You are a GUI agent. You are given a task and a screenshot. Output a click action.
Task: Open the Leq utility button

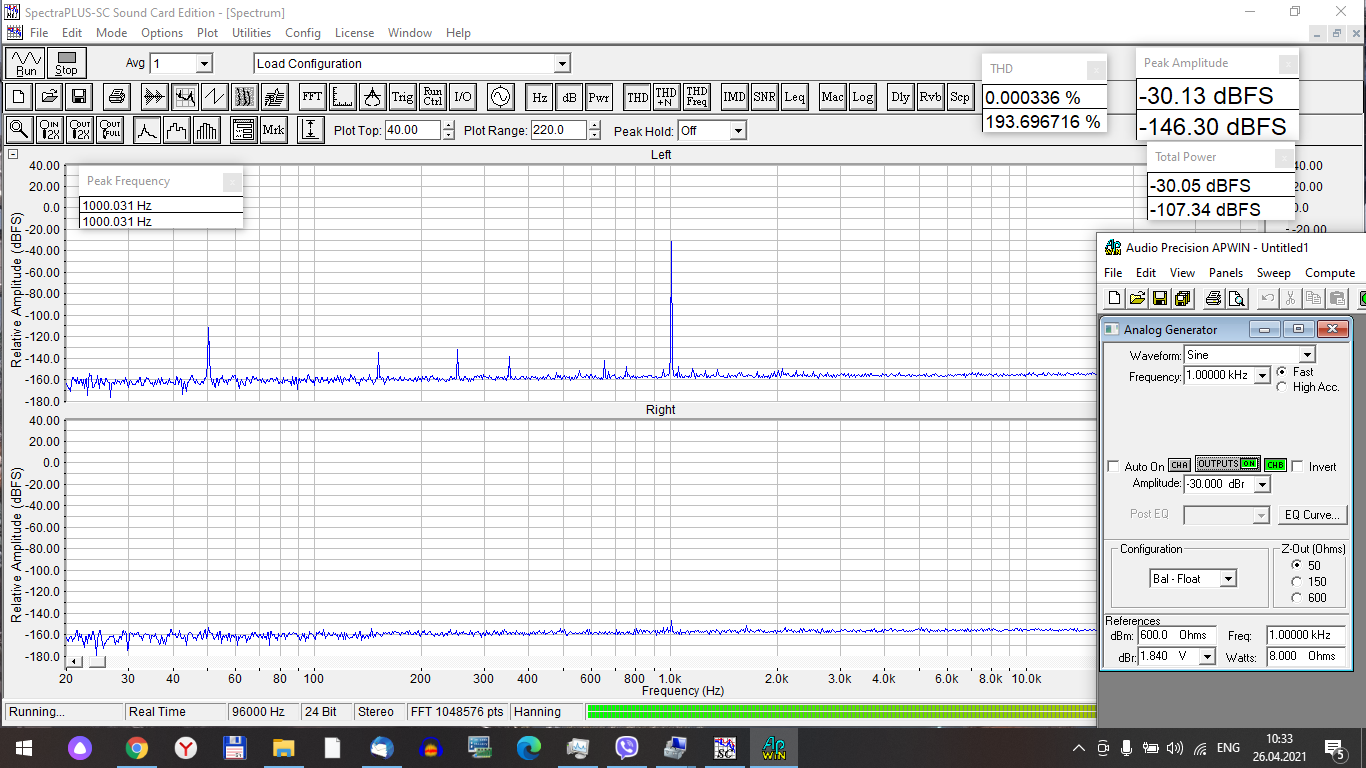795,97
